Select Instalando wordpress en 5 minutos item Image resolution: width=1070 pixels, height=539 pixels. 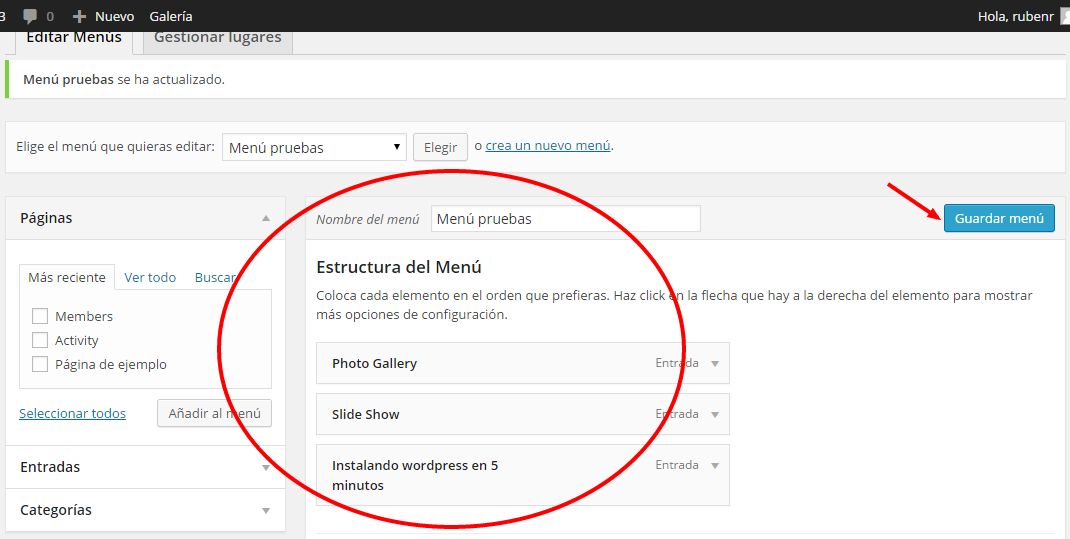click(523, 475)
